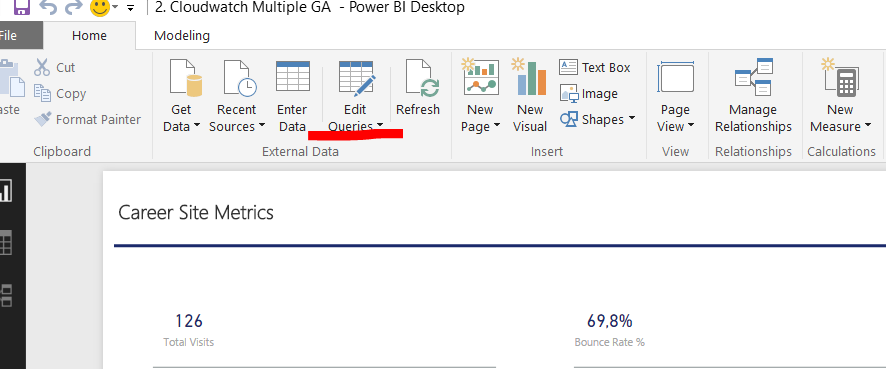
Task: Expand the Shapes dropdown arrow
Action: point(632,118)
